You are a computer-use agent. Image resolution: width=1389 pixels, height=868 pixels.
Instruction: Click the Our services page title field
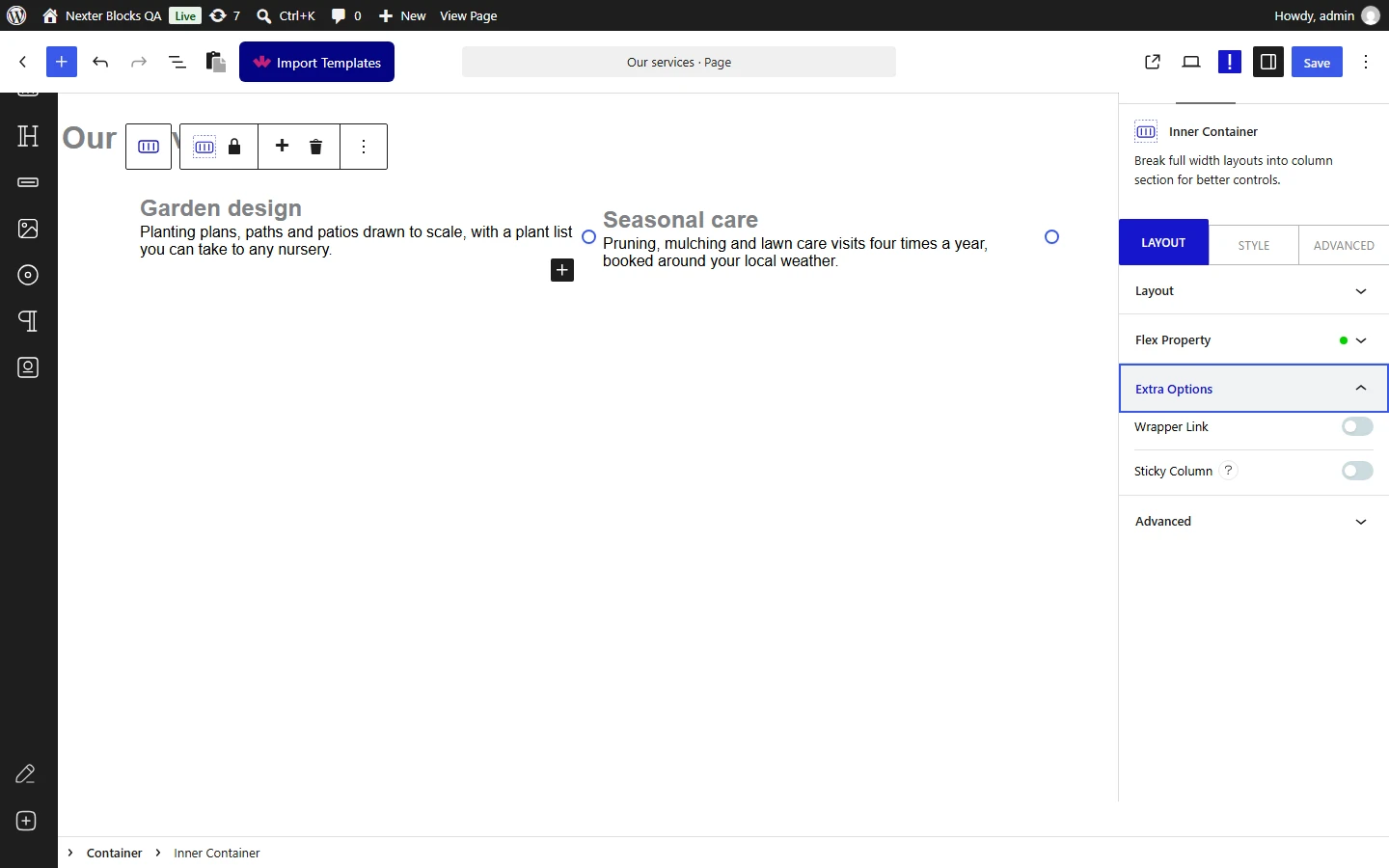[679, 62]
